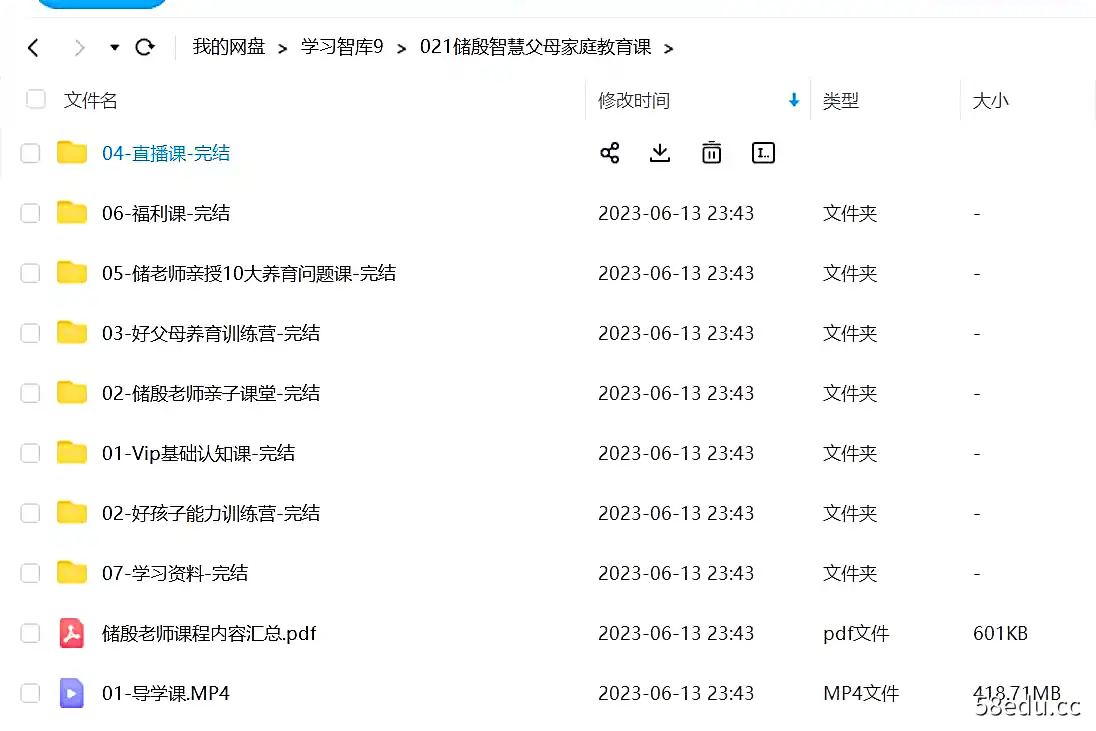Click the PDF icon of 储殷老师课程内容汇总.pdf

click(x=71, y=633)
